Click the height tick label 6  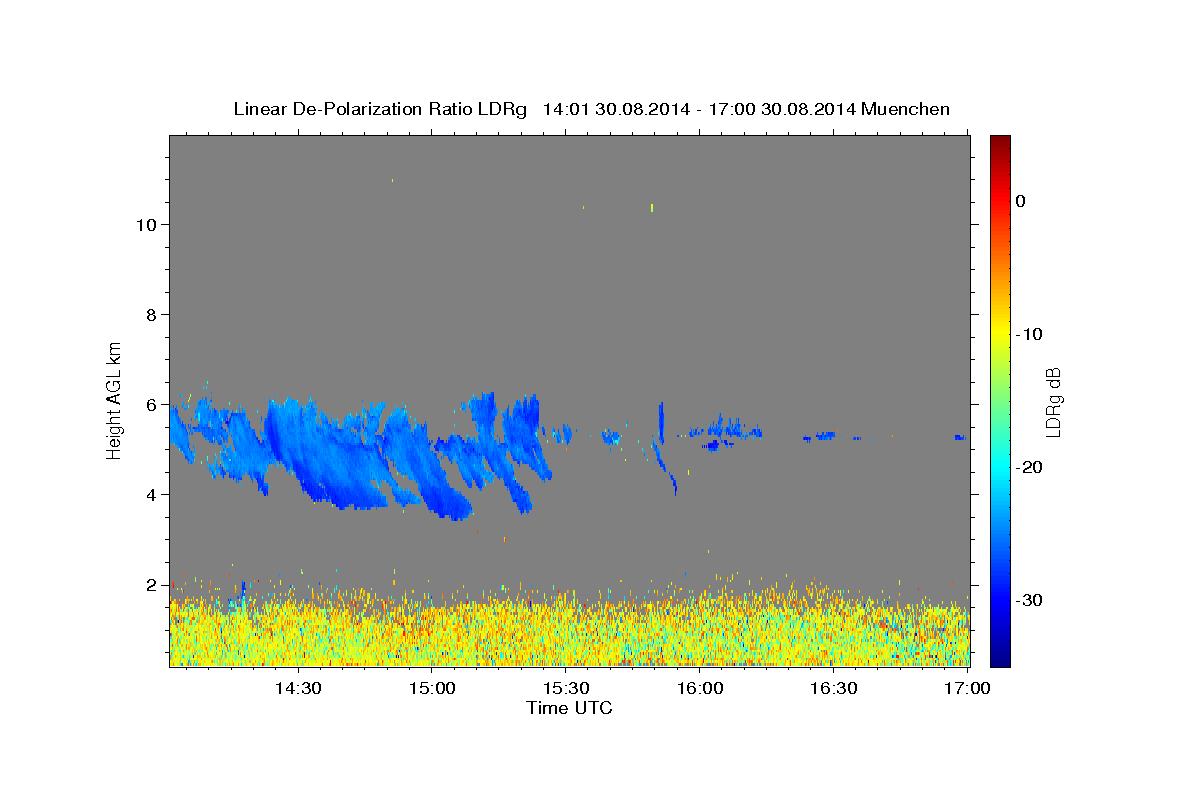(150, 404)
